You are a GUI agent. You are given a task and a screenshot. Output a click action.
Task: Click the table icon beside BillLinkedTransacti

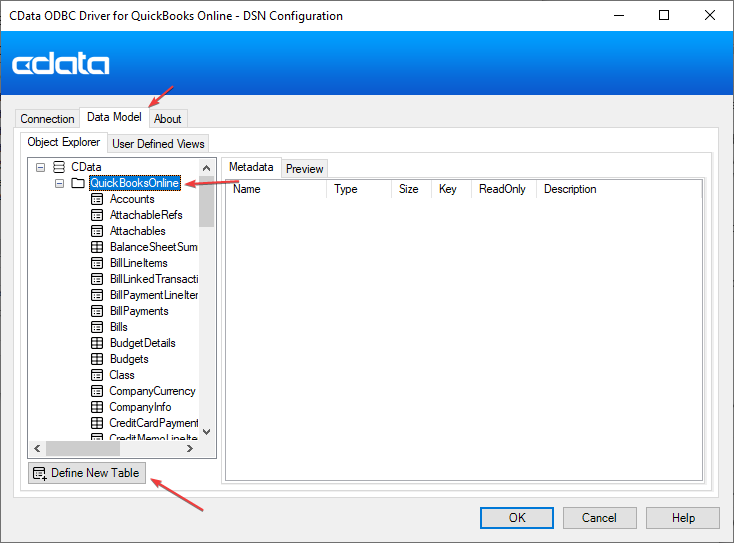click(x=97, y=279)
